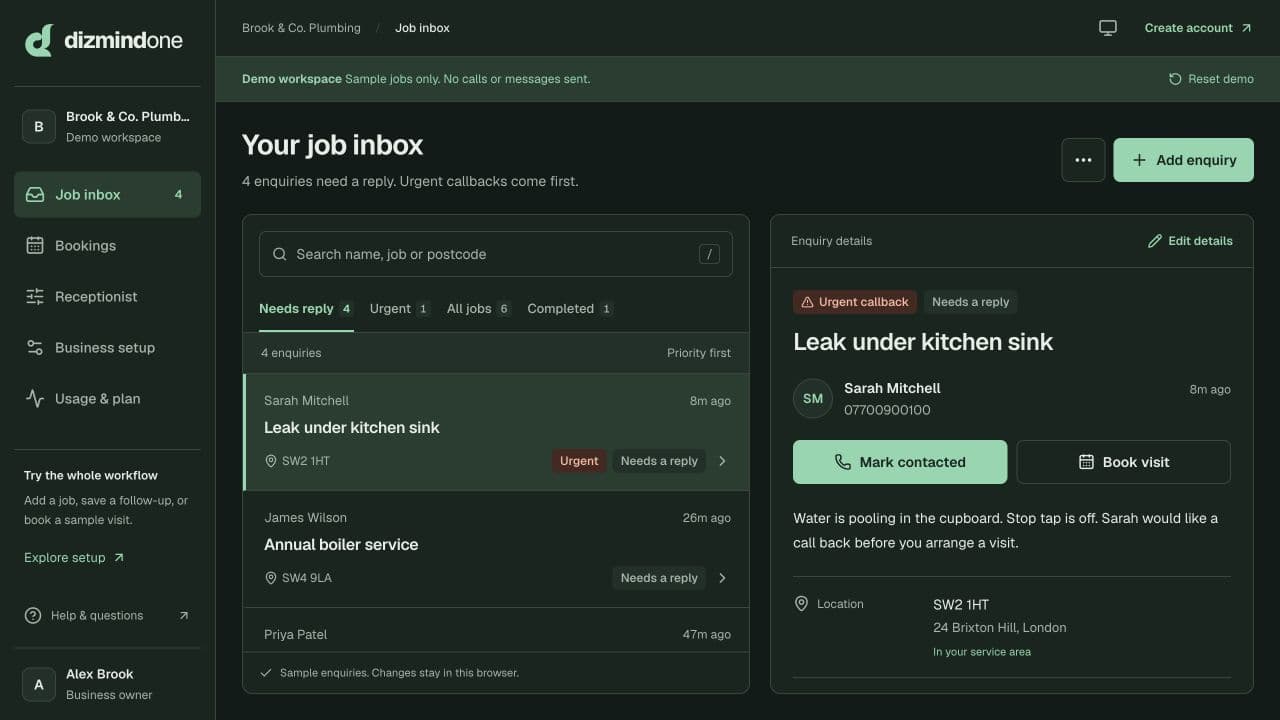1280x720 pixels.
Task: Change the Priority first sort order
Action: 699,353
